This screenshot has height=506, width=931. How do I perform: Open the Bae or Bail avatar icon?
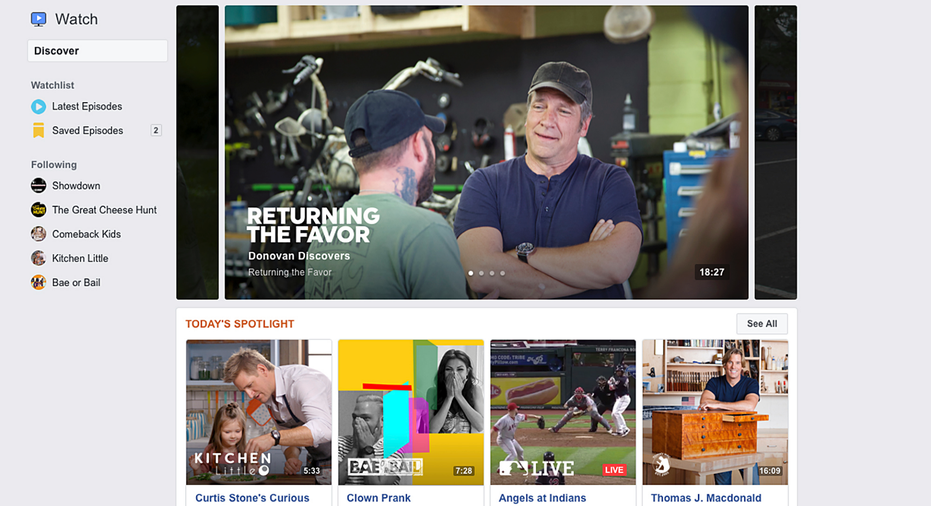(39, 283)
